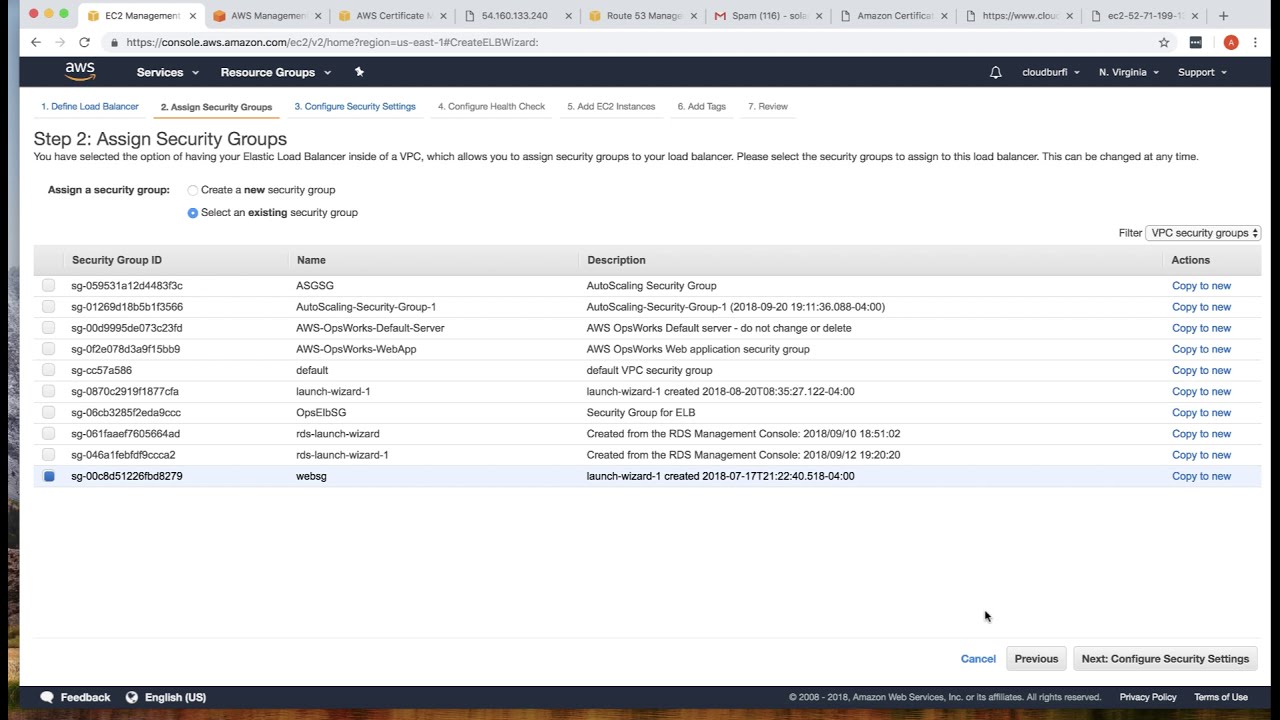This screenshot has width=1280, height=720.
Task: Click the Security Group ID column header
Action: coord(117,260)
